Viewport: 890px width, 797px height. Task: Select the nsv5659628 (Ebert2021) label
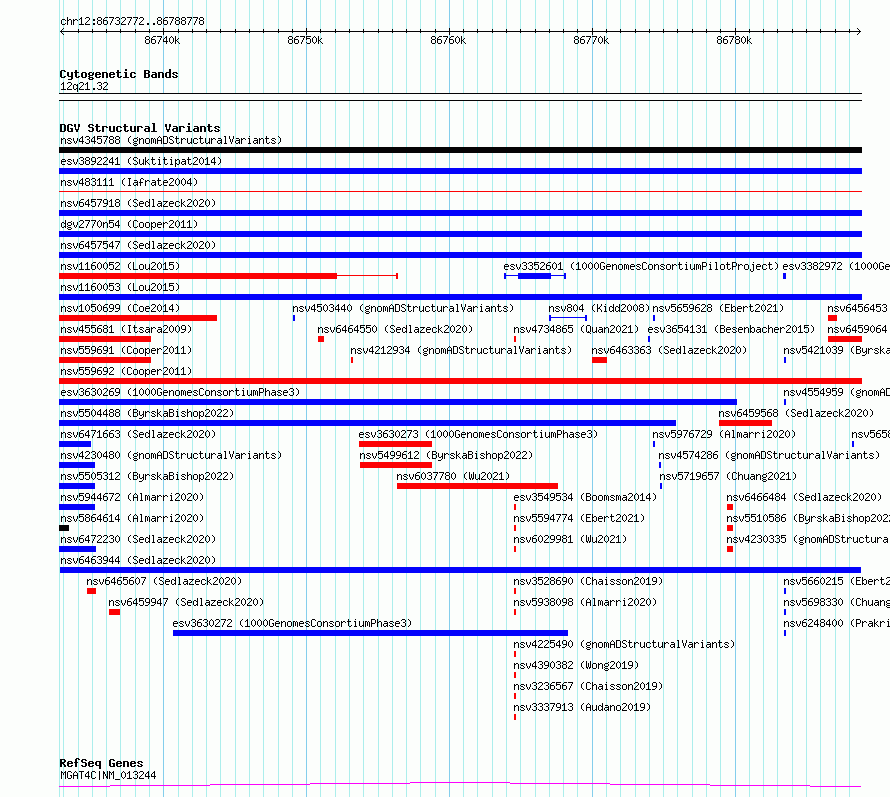(718, 308)
